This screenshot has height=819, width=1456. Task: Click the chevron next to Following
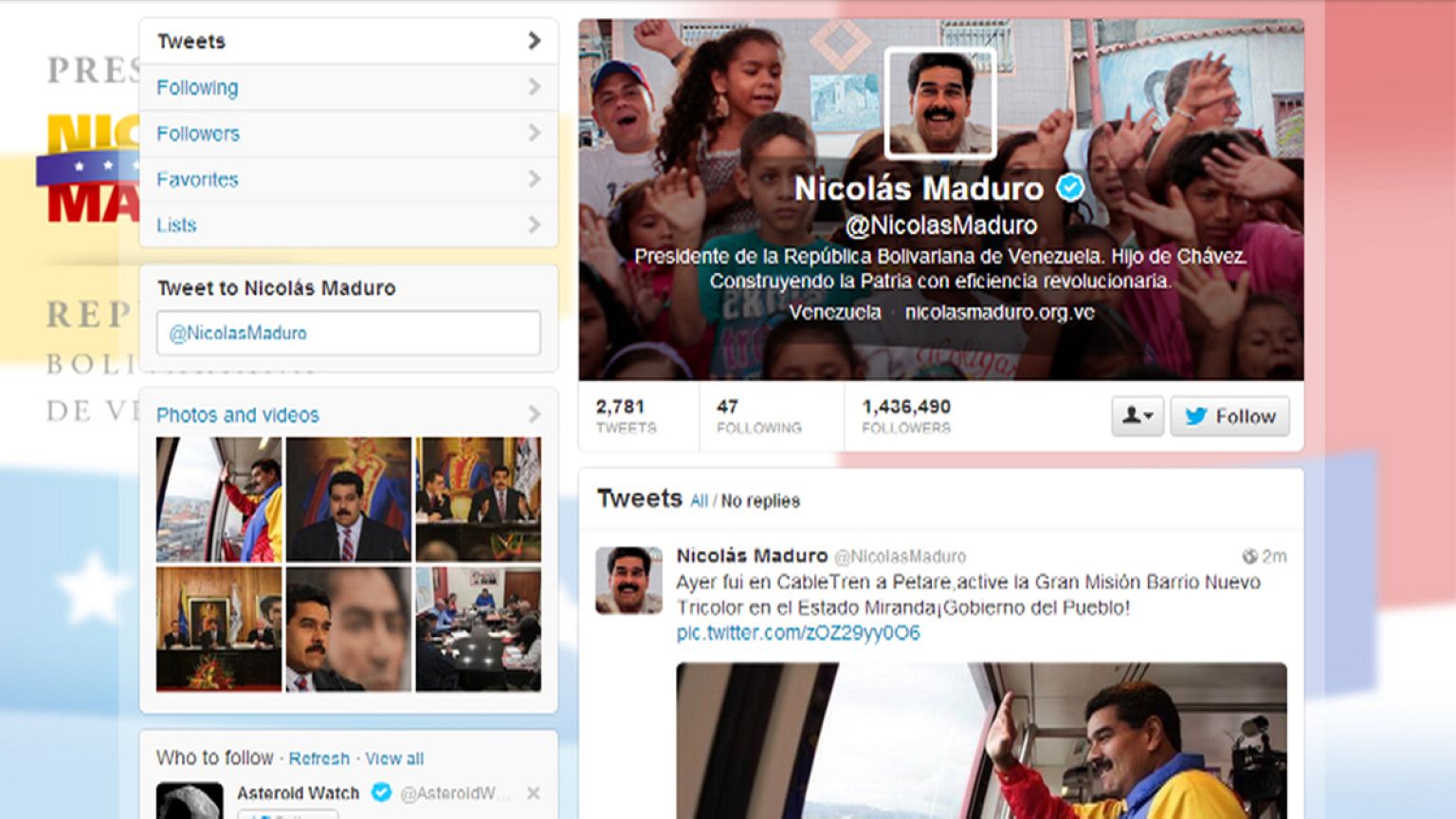[x=535, y=87]
